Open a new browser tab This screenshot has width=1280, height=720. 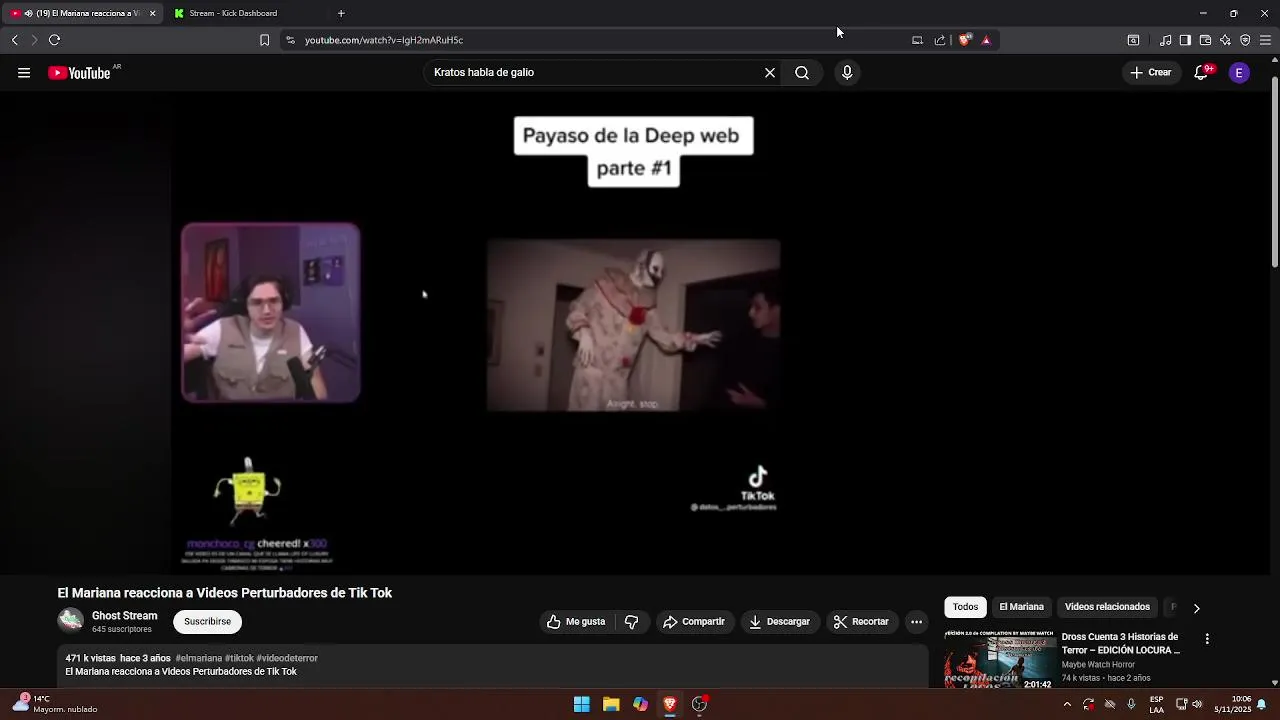pyautogui.click(x=341, y=13)
